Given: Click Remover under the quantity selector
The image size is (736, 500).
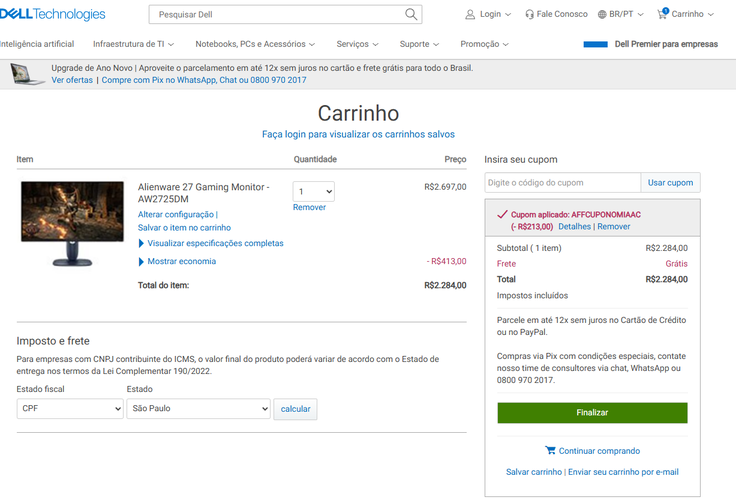Looking at the screenshot, I should tap(309, 208).
